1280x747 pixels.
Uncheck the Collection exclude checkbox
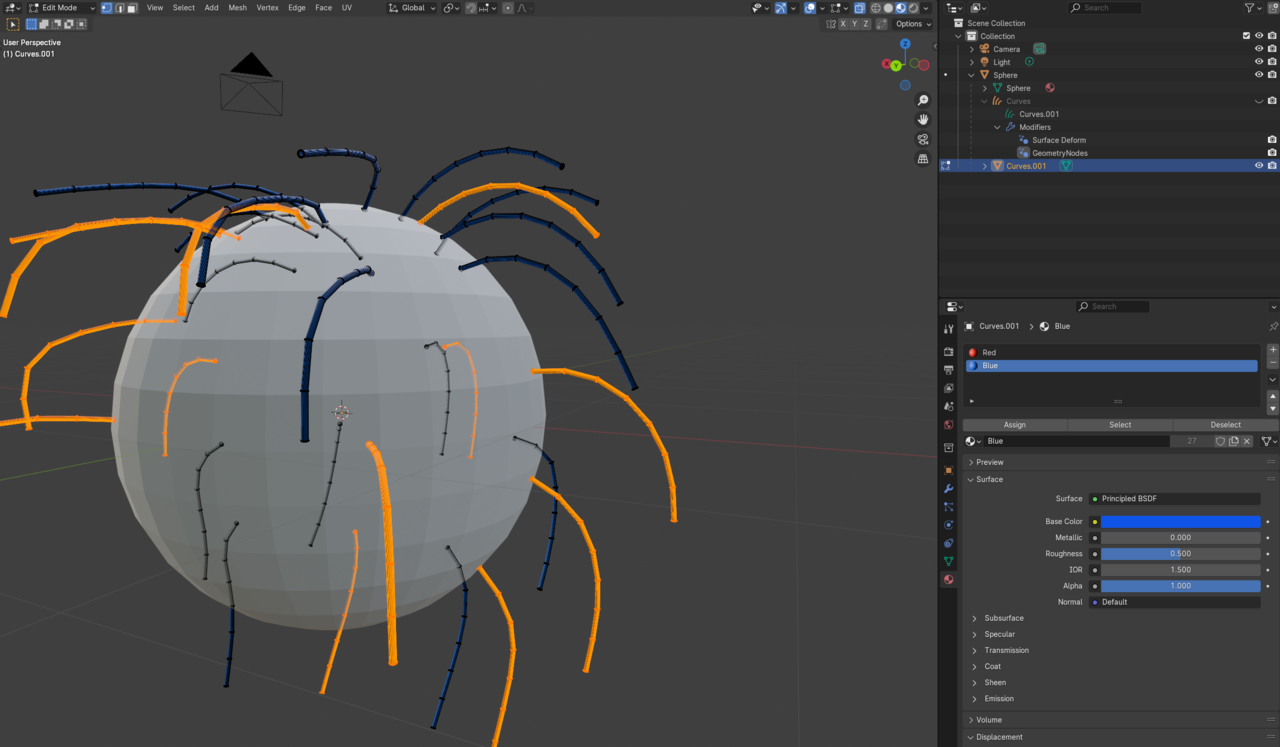[x=1246, y=36]
